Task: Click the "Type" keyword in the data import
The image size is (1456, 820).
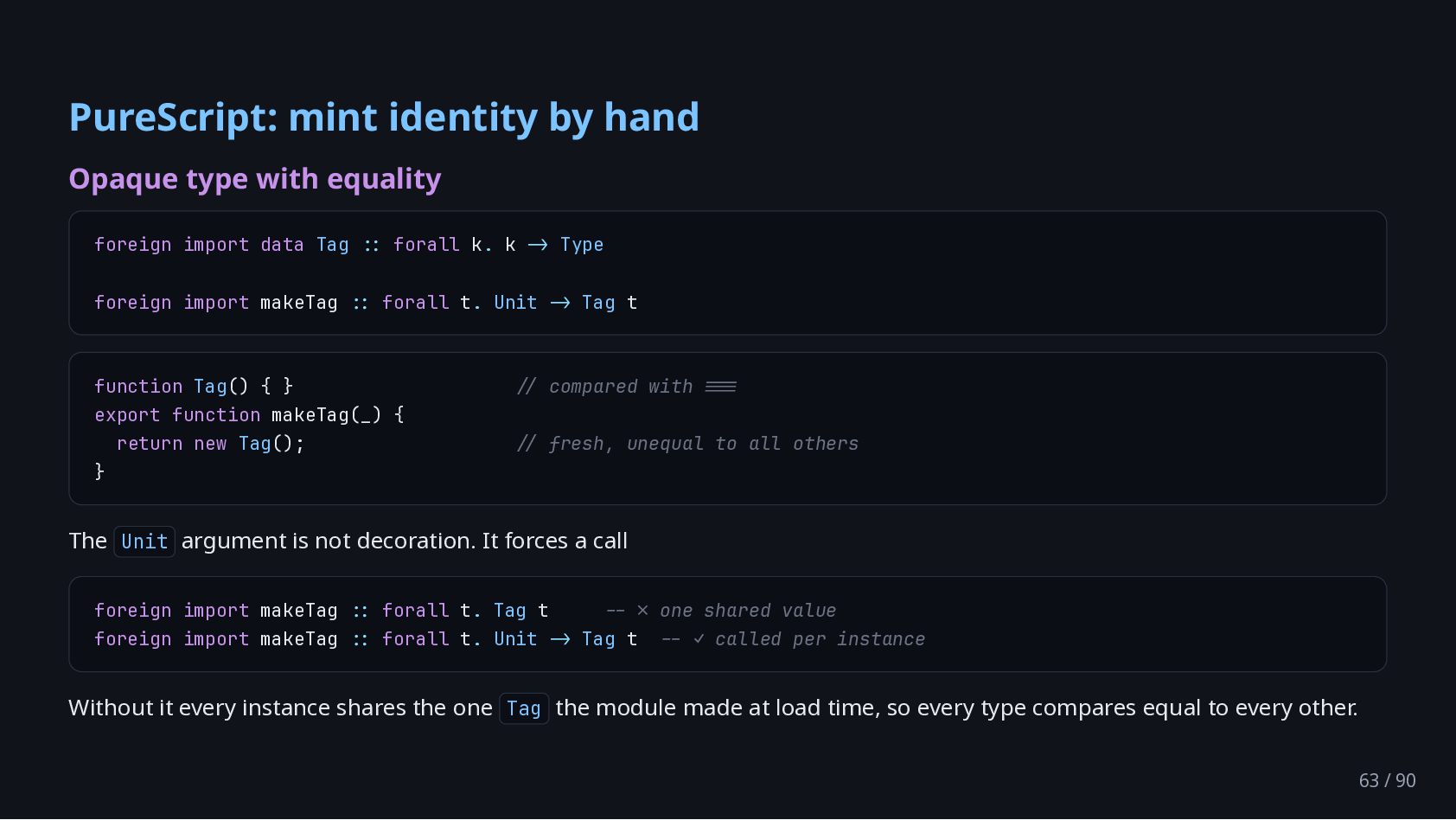Action: point(582,245)
